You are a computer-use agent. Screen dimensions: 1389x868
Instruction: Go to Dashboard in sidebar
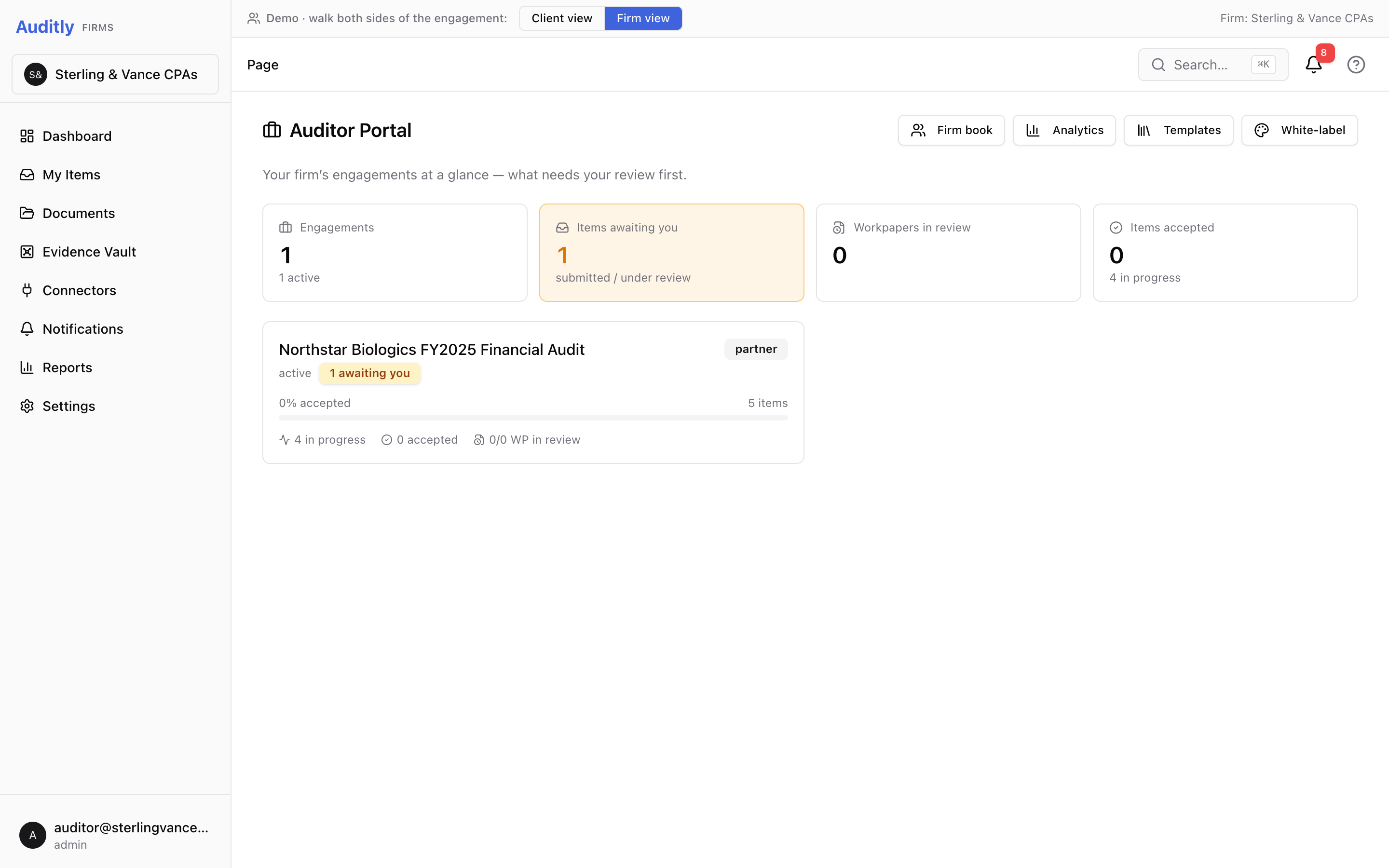click(115, 136)
